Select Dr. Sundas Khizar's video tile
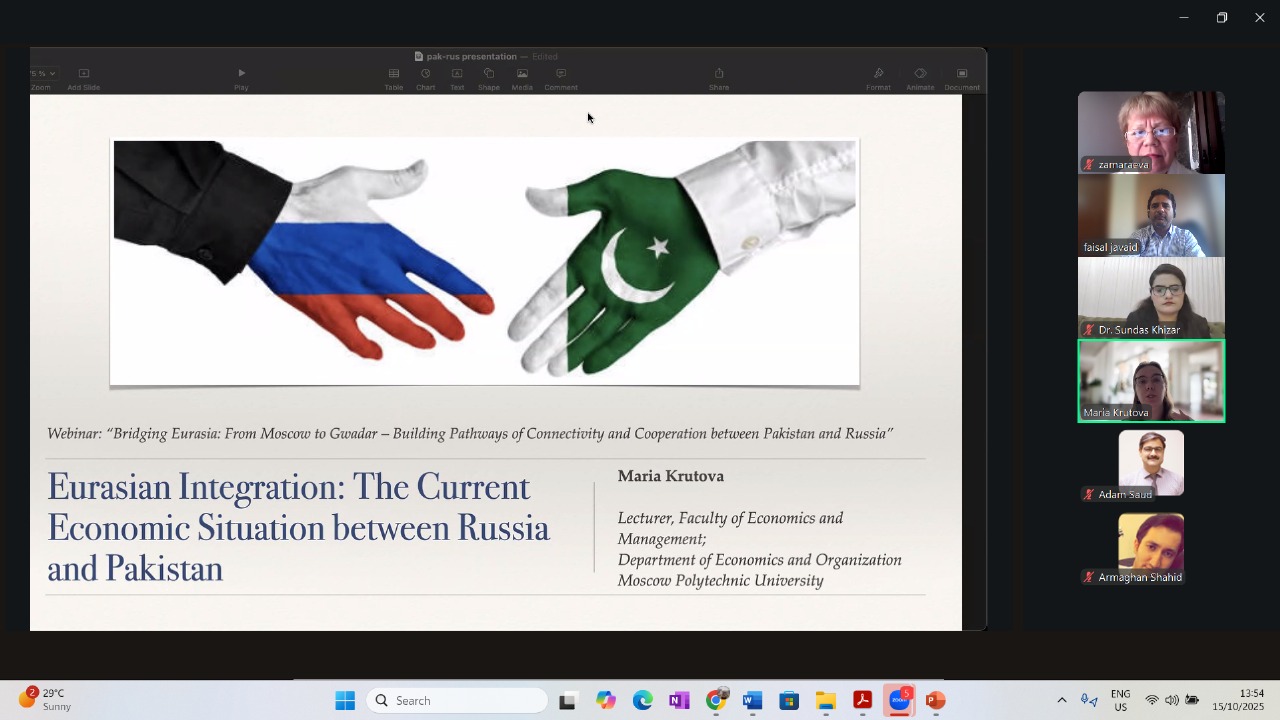This screenshot has height=720, width=1280. click(1151, 298)
